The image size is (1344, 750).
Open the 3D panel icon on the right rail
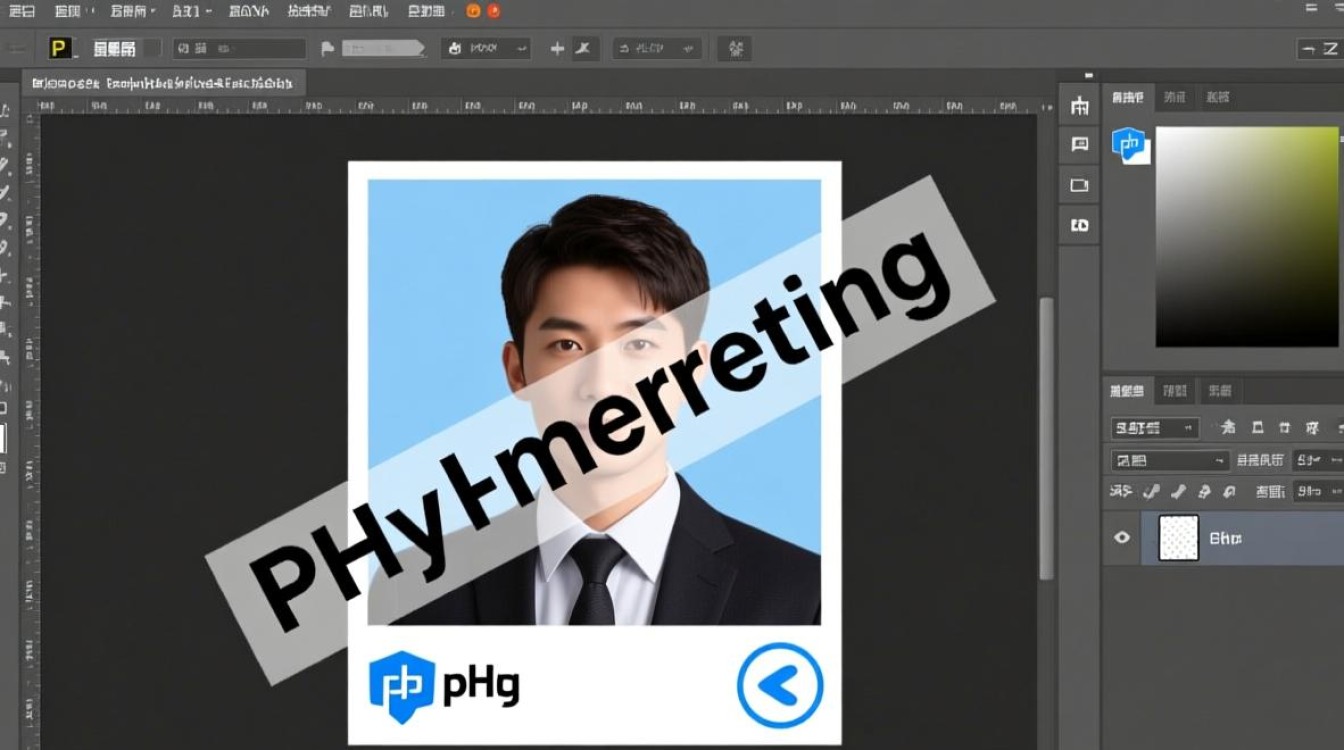1079,226
